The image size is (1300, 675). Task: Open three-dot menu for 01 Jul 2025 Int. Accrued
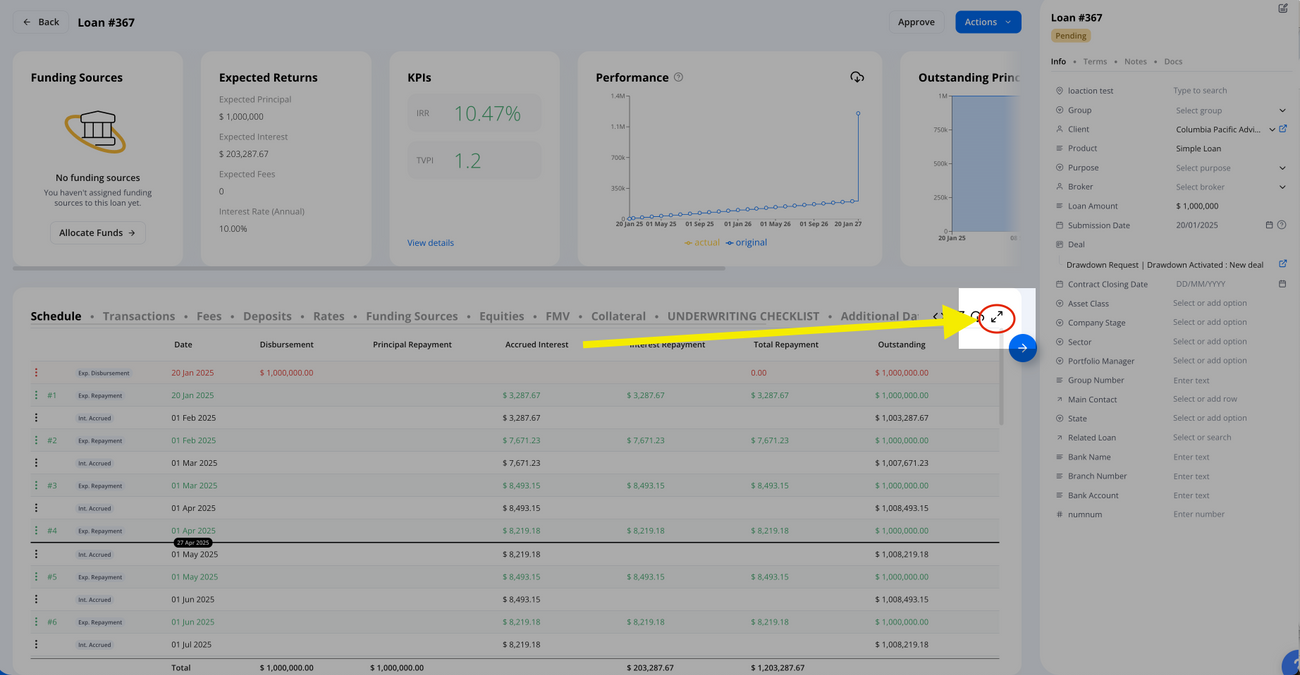tap(36, 645)
